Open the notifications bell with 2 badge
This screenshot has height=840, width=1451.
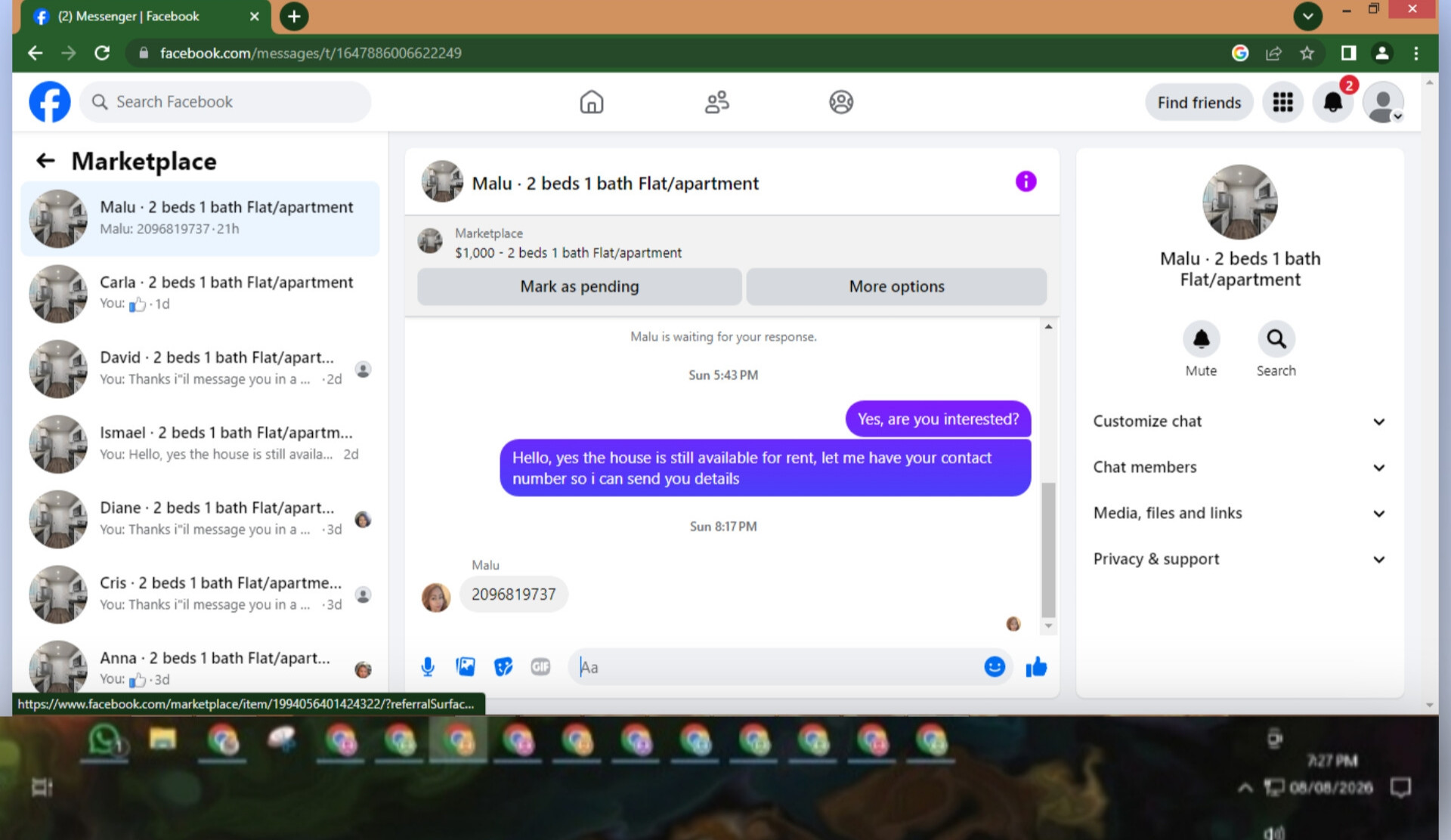coord(1333,102)
